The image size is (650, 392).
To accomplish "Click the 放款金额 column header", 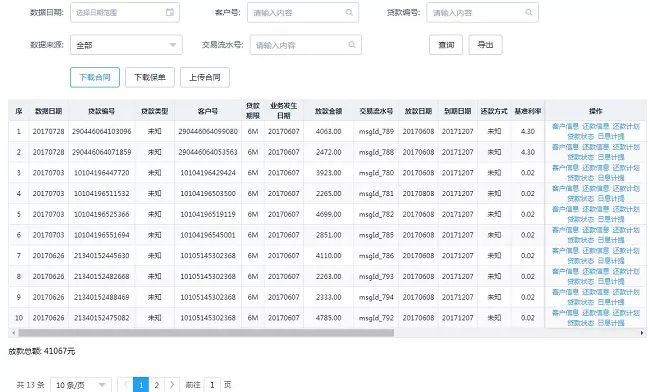I will click(x=328, y=111).
